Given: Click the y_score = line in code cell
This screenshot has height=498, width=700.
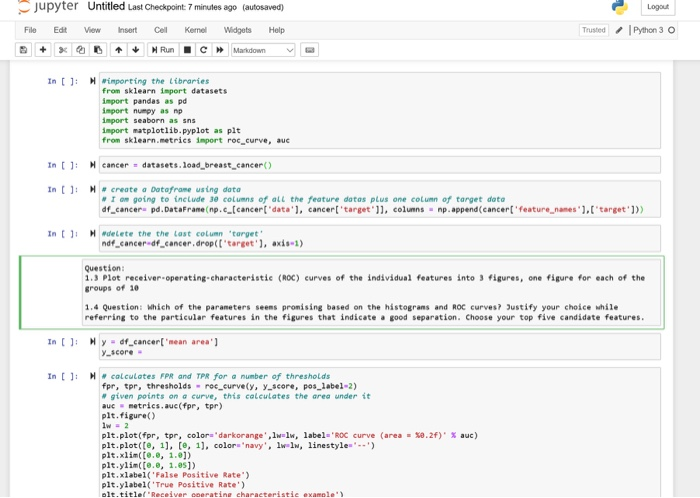Looking at the screenshot, I should (122, 352).
